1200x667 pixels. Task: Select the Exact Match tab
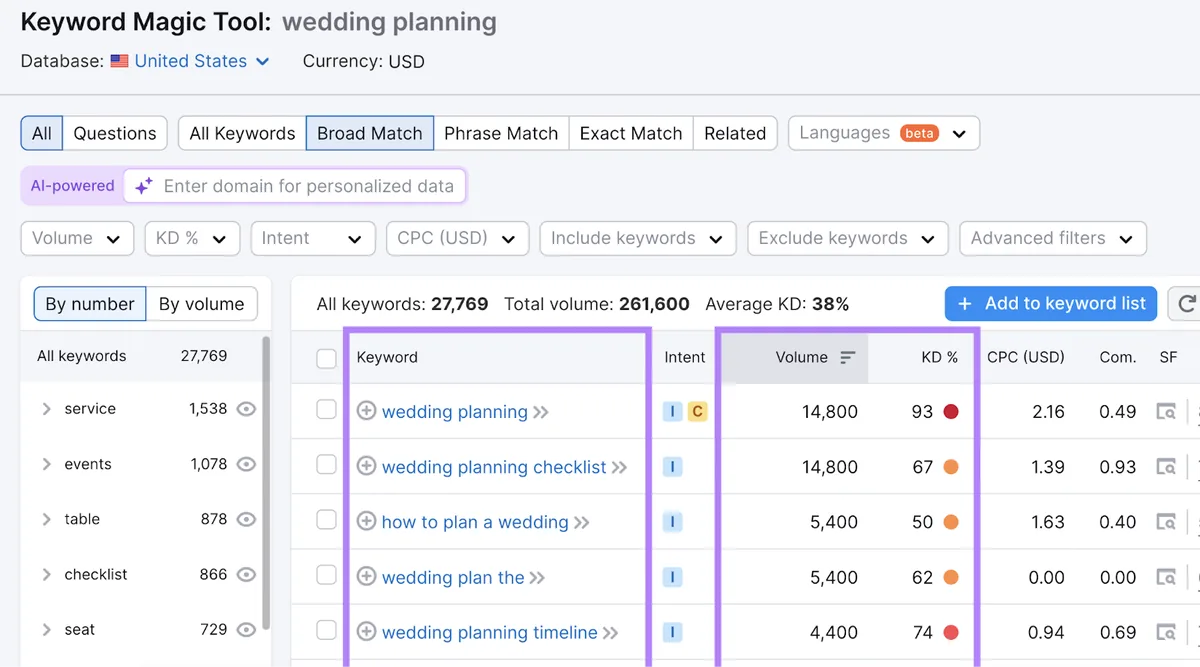point(631,133)
